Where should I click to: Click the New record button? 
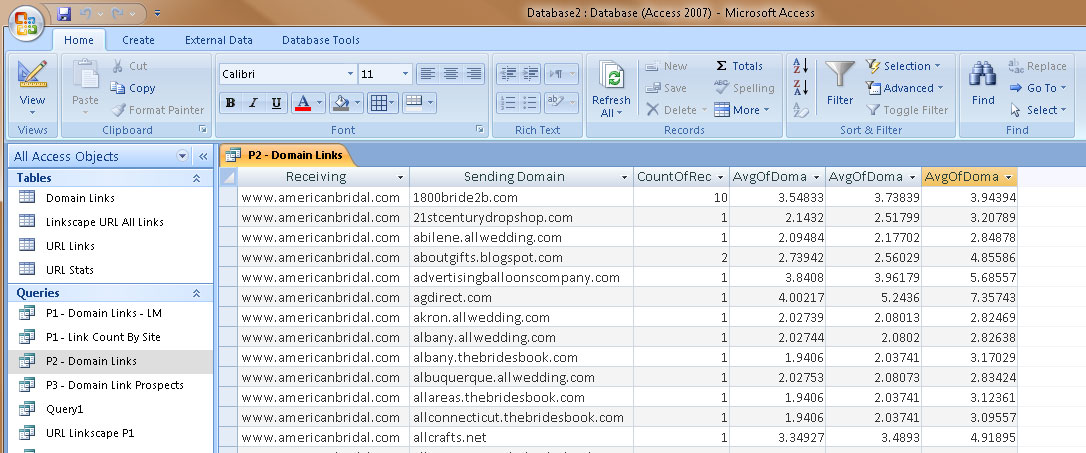pos(666,66)
